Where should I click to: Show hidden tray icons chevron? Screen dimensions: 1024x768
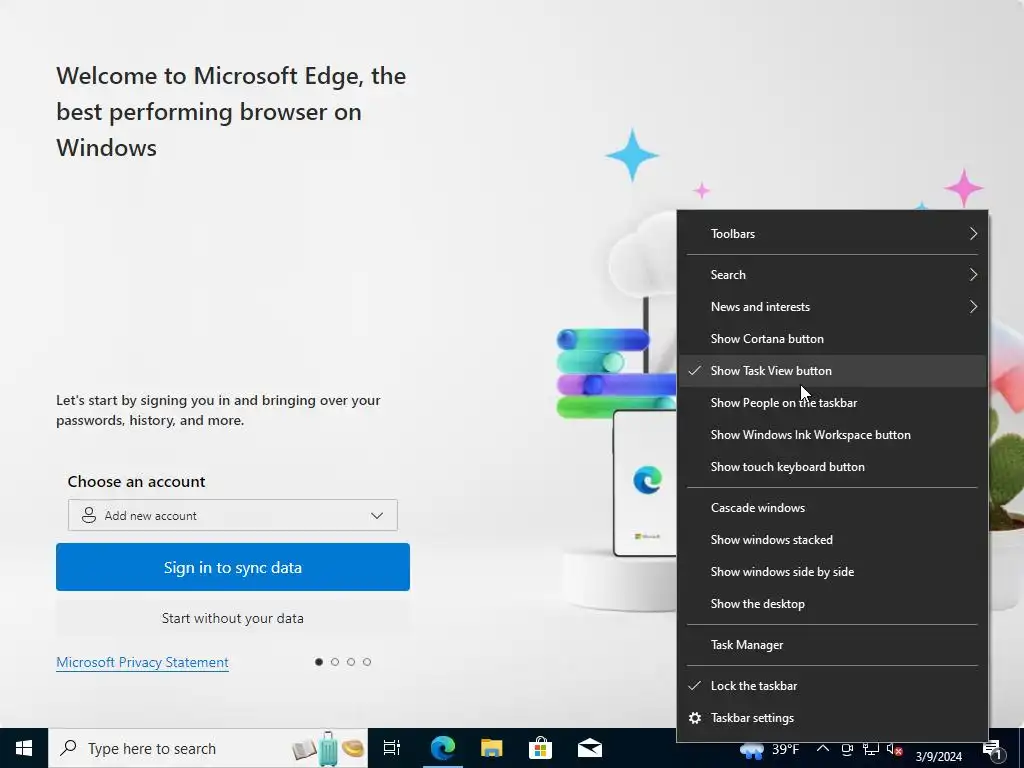pos(823,748)
